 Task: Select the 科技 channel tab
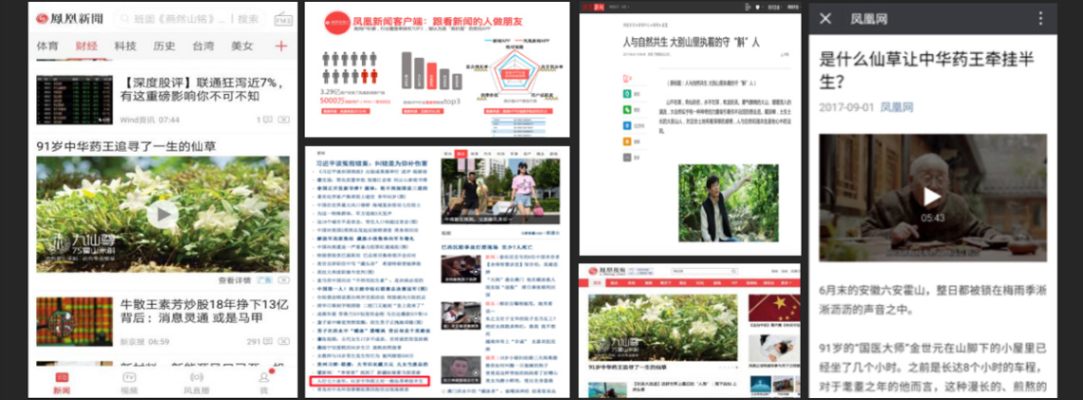tap(125, 46)
